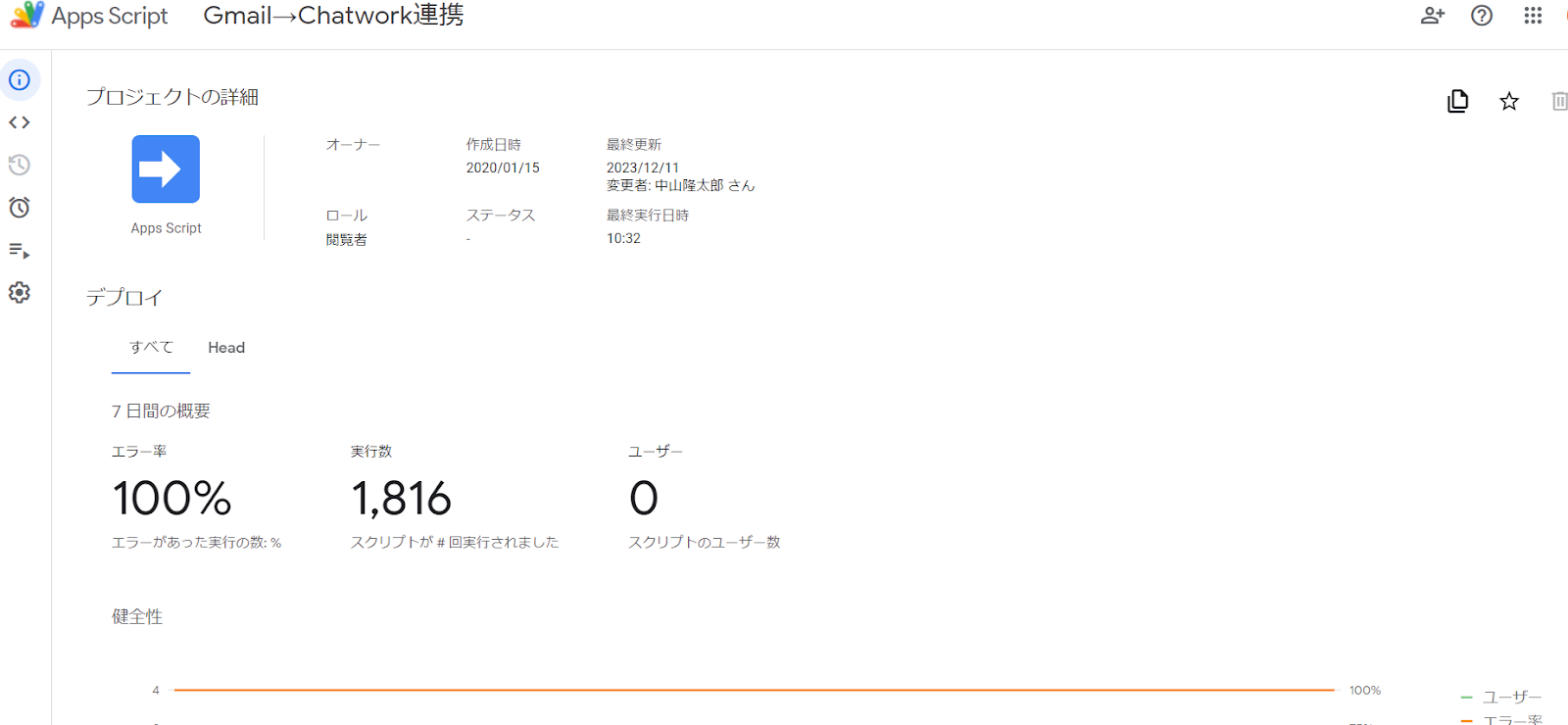Open Project Settings gear icon

point(20,293)
